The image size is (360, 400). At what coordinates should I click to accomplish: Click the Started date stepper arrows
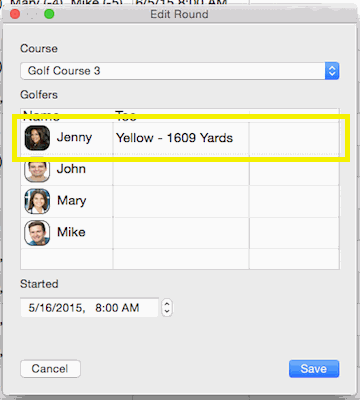click(x=167, y=307)
